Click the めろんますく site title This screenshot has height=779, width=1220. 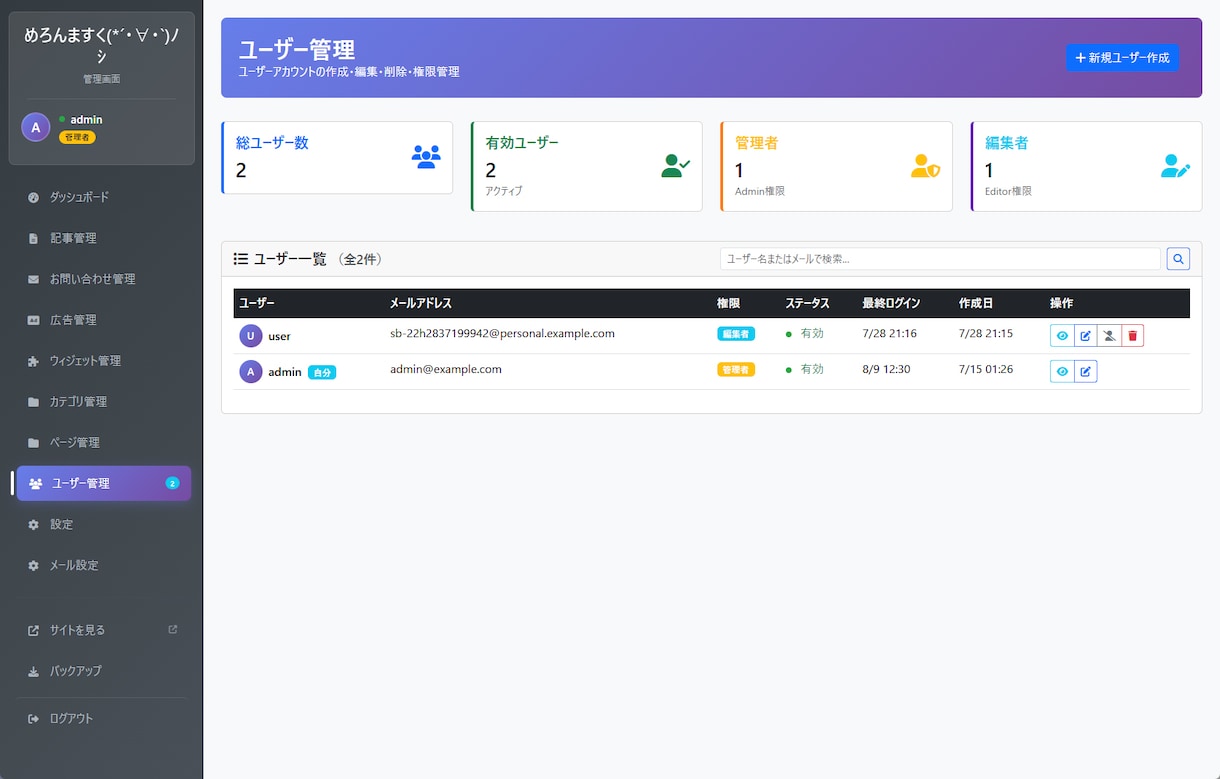click(x=102, y=46)
